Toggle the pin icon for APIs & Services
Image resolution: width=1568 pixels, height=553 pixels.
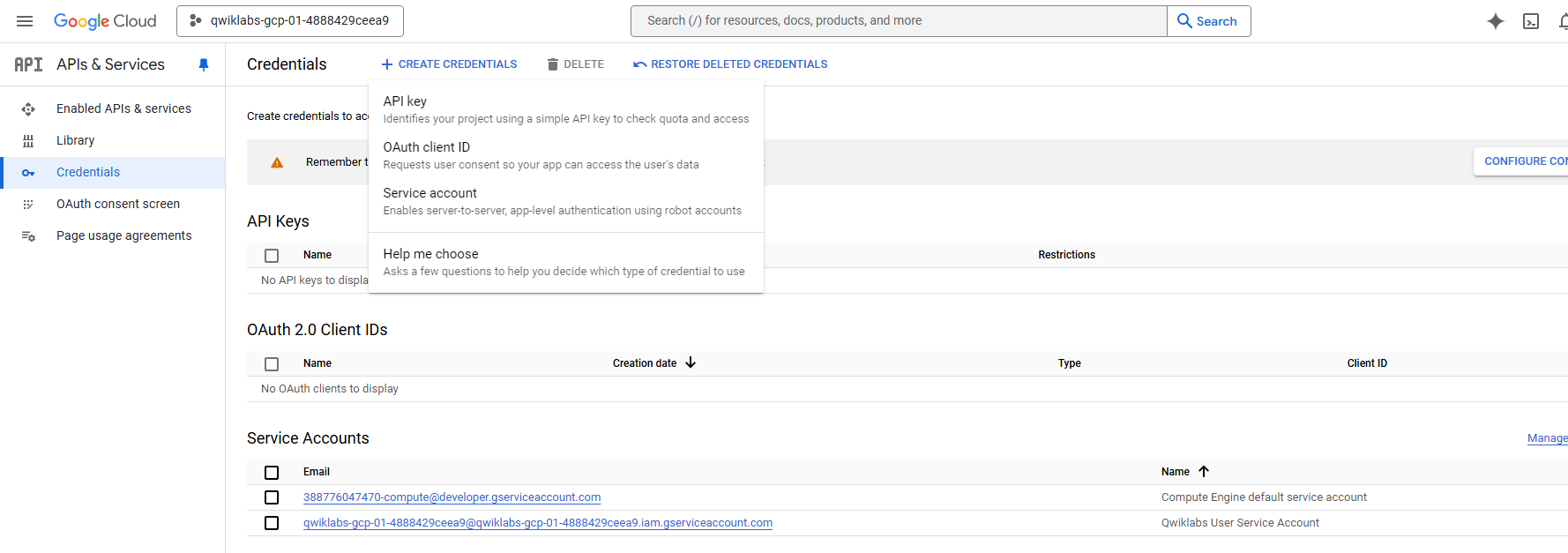pyautogui.click(x=204, y=64)
